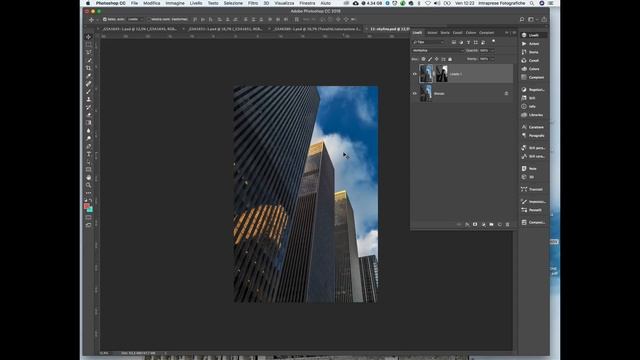The image size is (640, 360).
Task: Select the Clone Stamp tool
Action: point(89,99)
